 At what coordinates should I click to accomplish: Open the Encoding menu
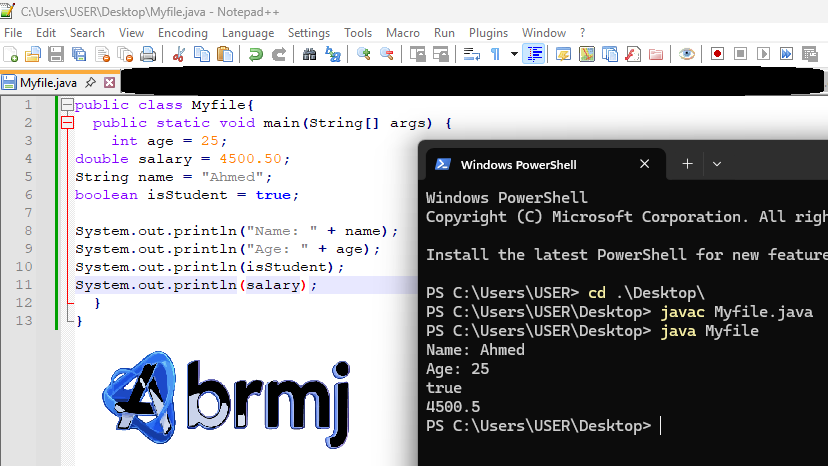click(182, 33)
